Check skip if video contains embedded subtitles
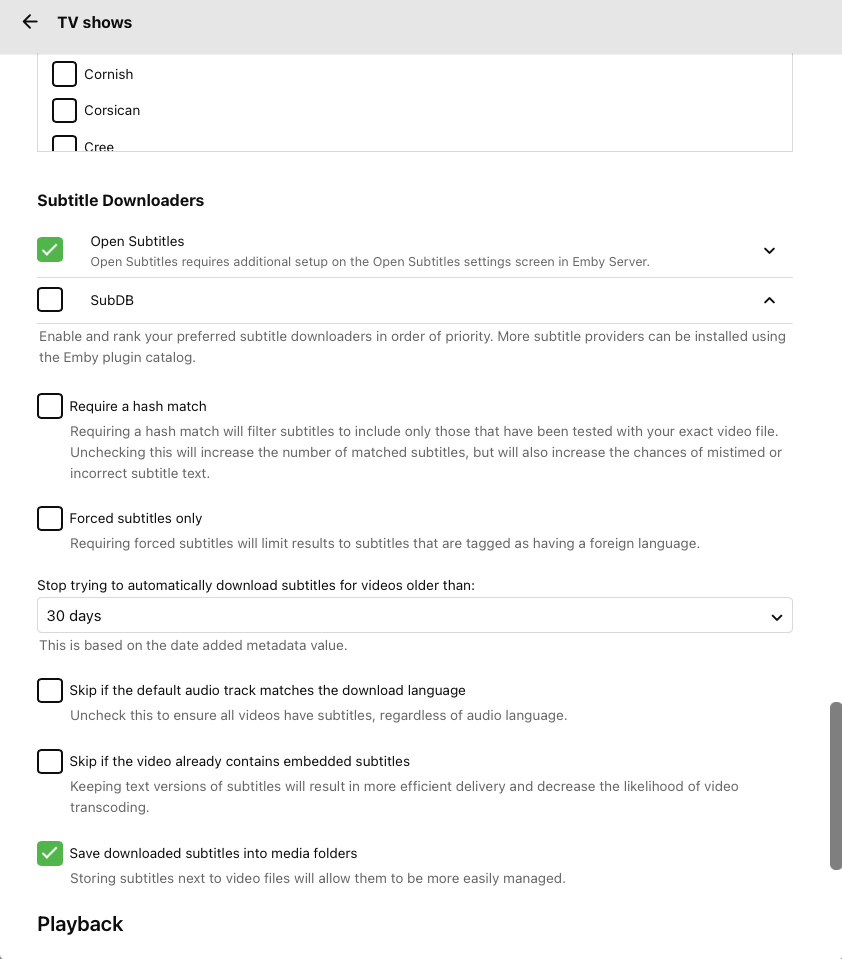 pyautogui.click(x=50, y=761)
